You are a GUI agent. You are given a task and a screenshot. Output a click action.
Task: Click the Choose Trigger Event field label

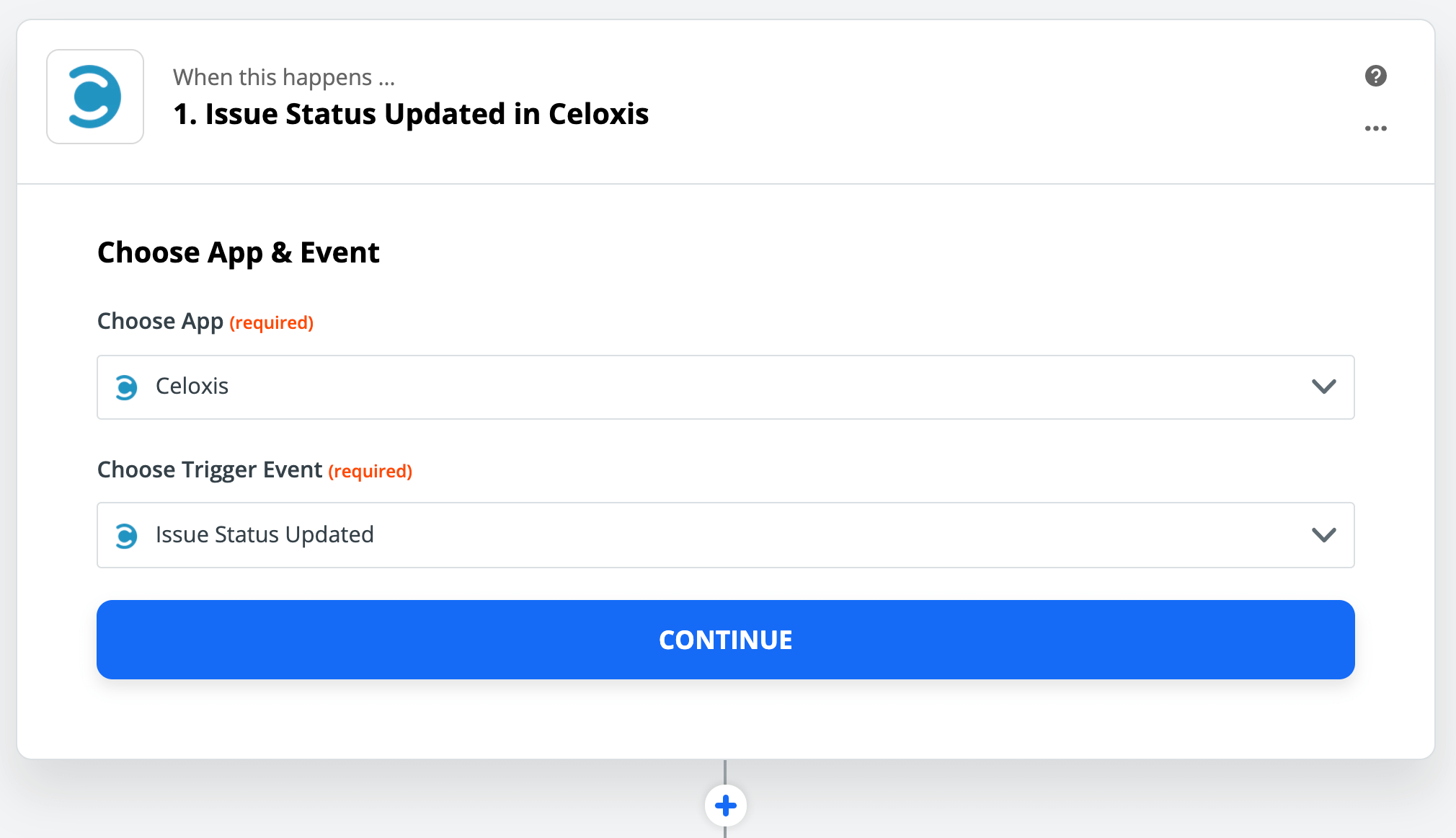[x=209, y=470]
